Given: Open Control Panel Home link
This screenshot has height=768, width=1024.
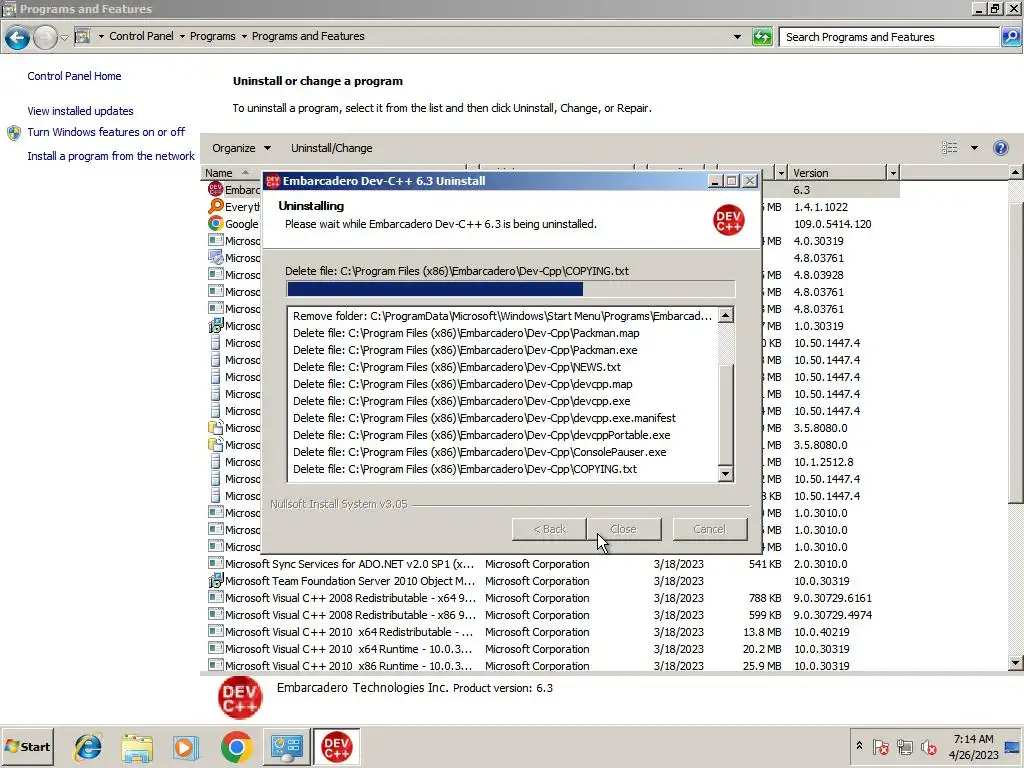Looking at the screenshot, I should [x=74, y=76].
